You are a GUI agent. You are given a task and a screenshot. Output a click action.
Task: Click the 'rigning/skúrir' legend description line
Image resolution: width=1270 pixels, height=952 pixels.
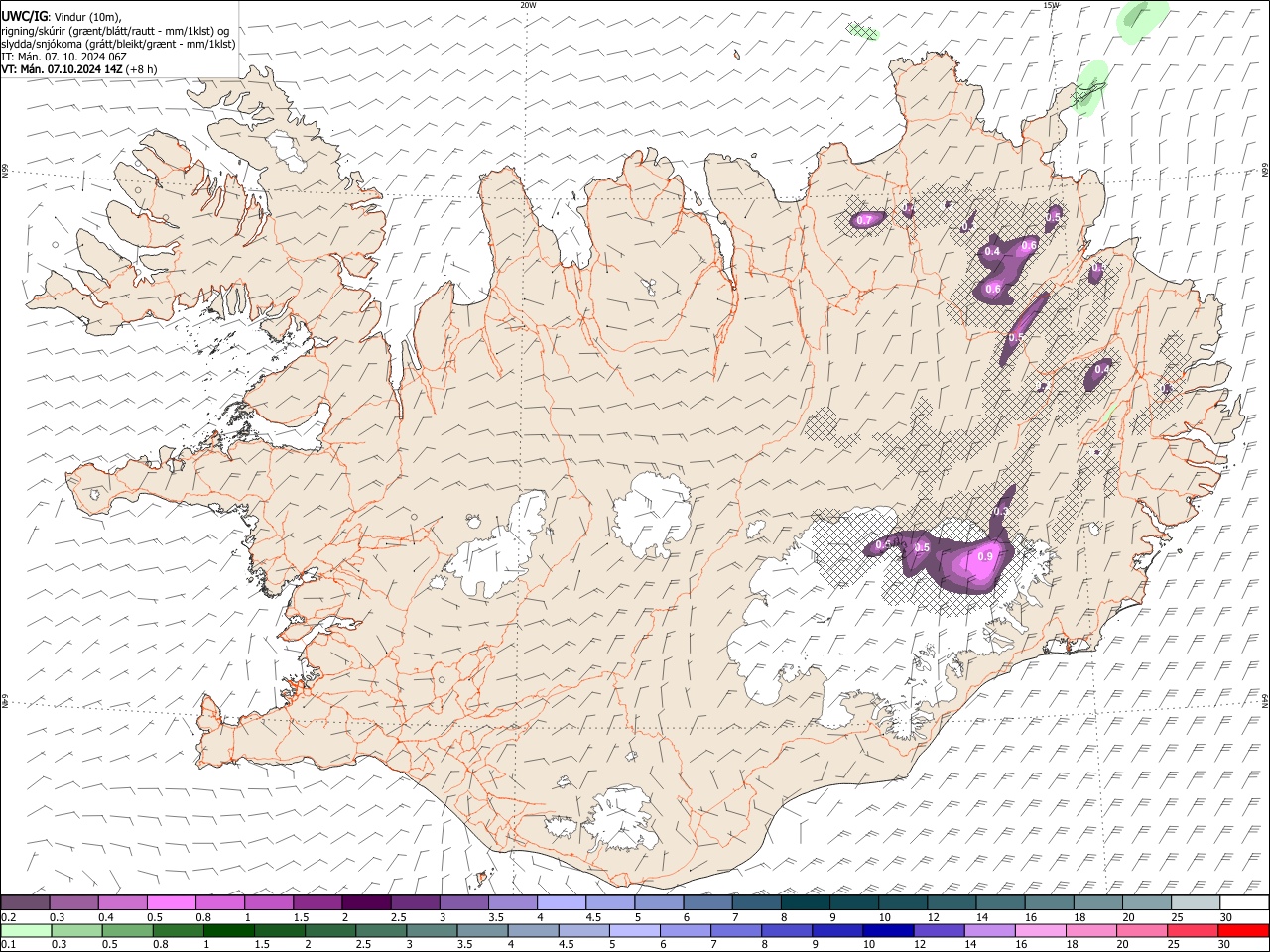[x=115, y=30]
